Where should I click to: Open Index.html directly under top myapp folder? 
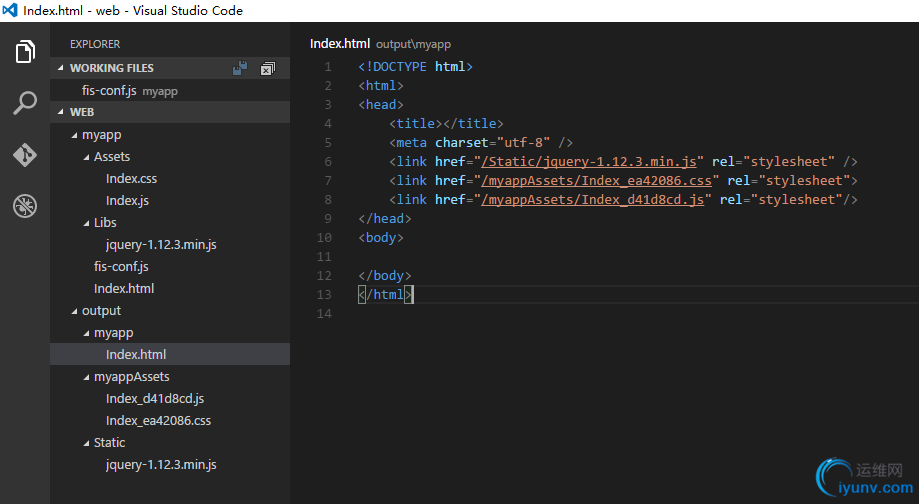click(x=124, y=288)
